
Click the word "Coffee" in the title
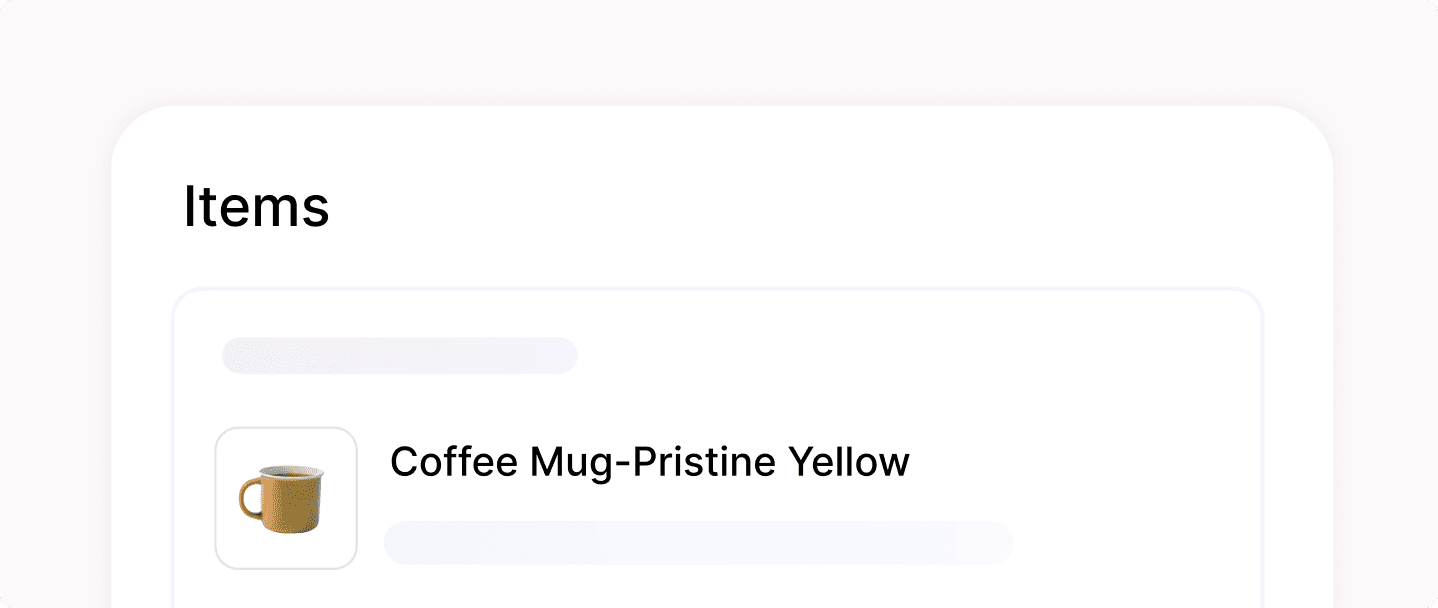[453, 462]
